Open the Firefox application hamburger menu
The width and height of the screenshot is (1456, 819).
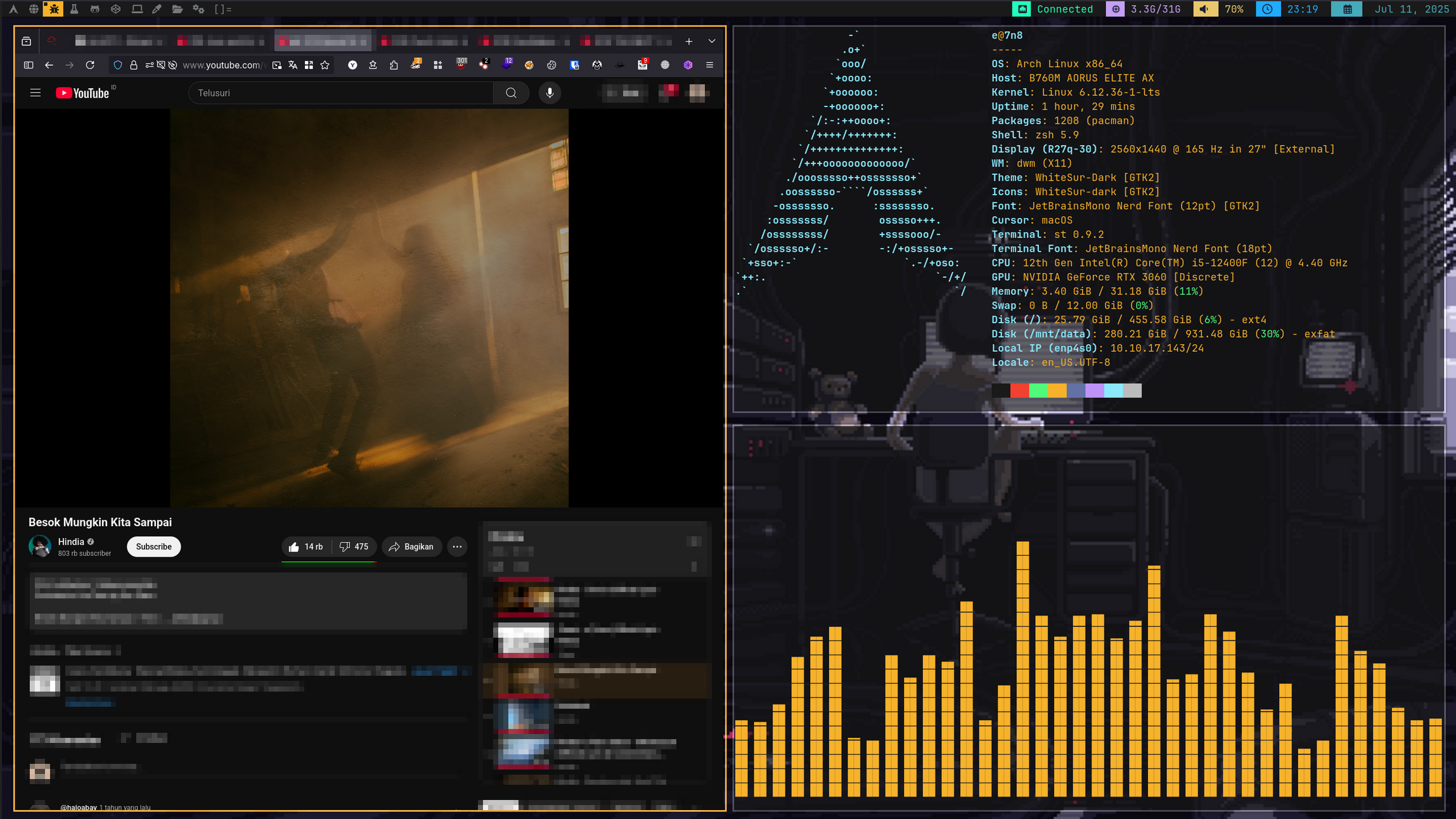click(x=709, y=65)
